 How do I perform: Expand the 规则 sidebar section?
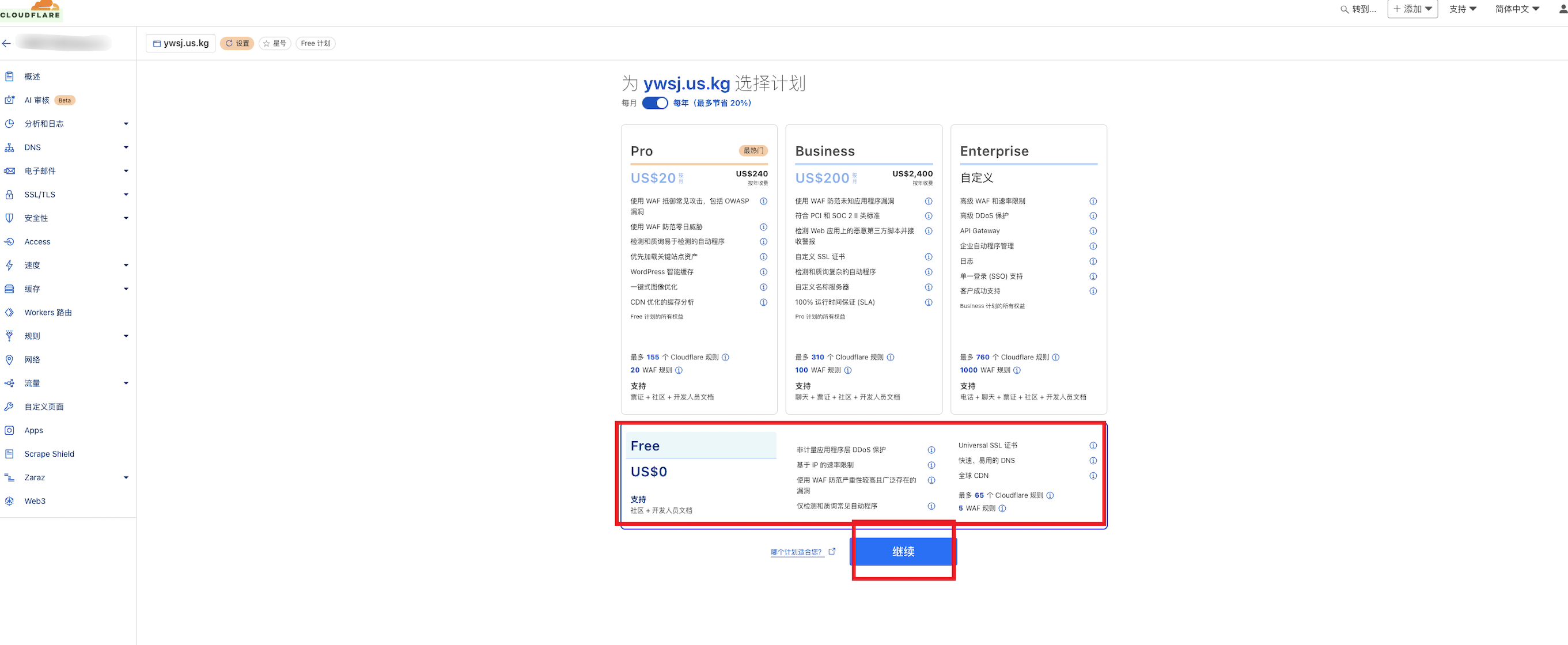(126, 336)
